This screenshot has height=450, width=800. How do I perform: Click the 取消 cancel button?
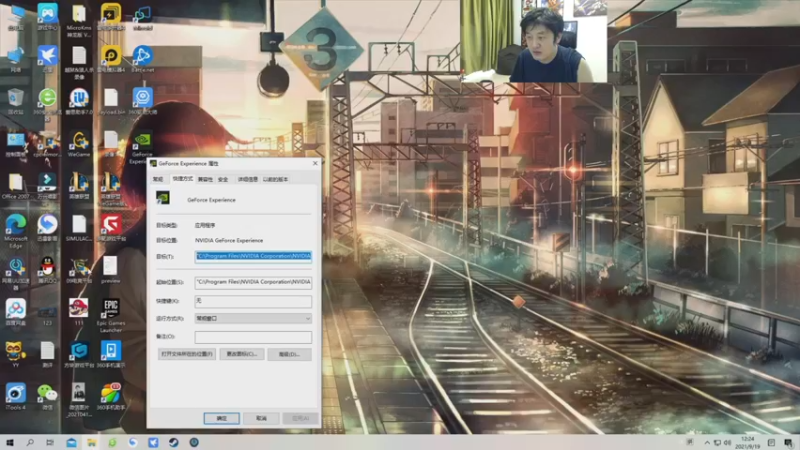click(x=261, y=418)
